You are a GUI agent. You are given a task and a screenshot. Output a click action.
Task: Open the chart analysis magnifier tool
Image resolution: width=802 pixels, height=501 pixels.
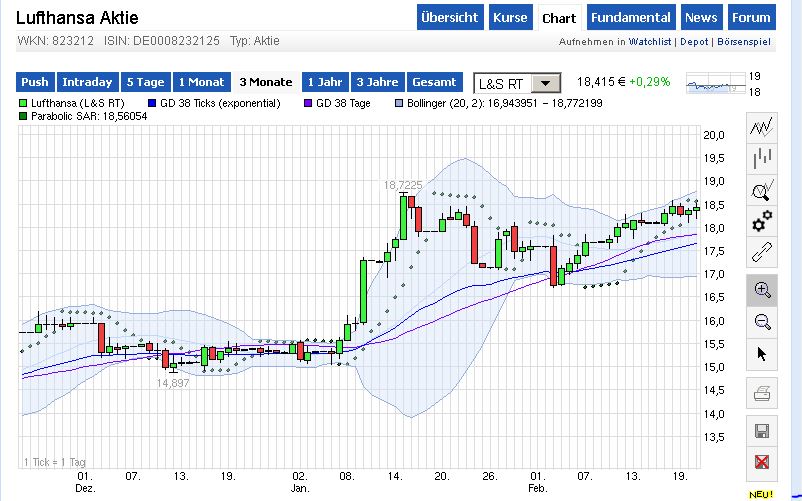(763, 189)
